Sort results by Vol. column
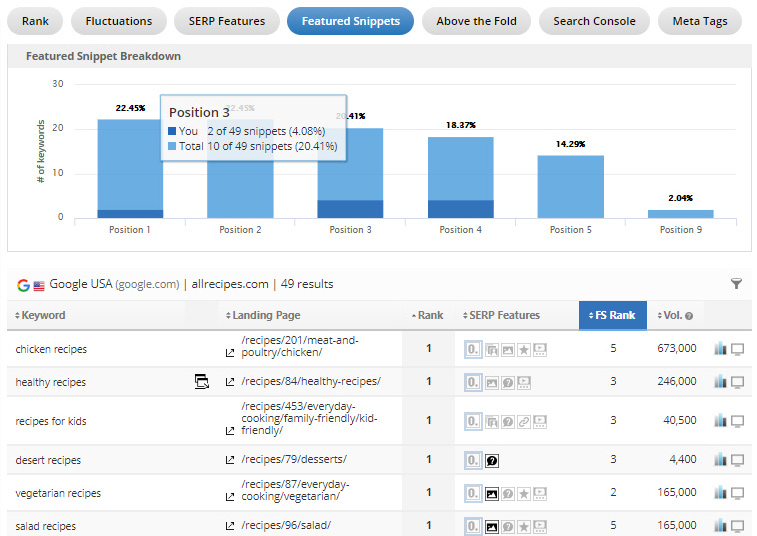 click(671, 315)
